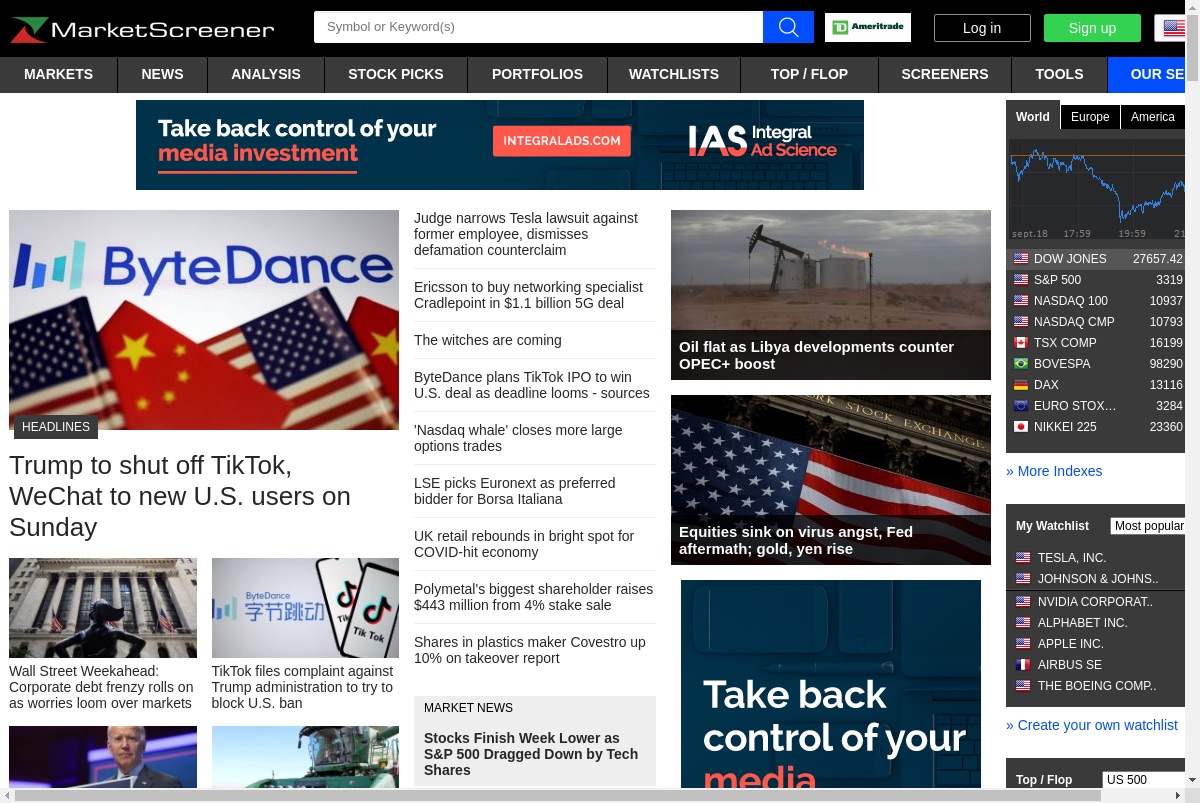
Task: Open the PORTFOLIOS menu
Action: click(x=537, y=74)
